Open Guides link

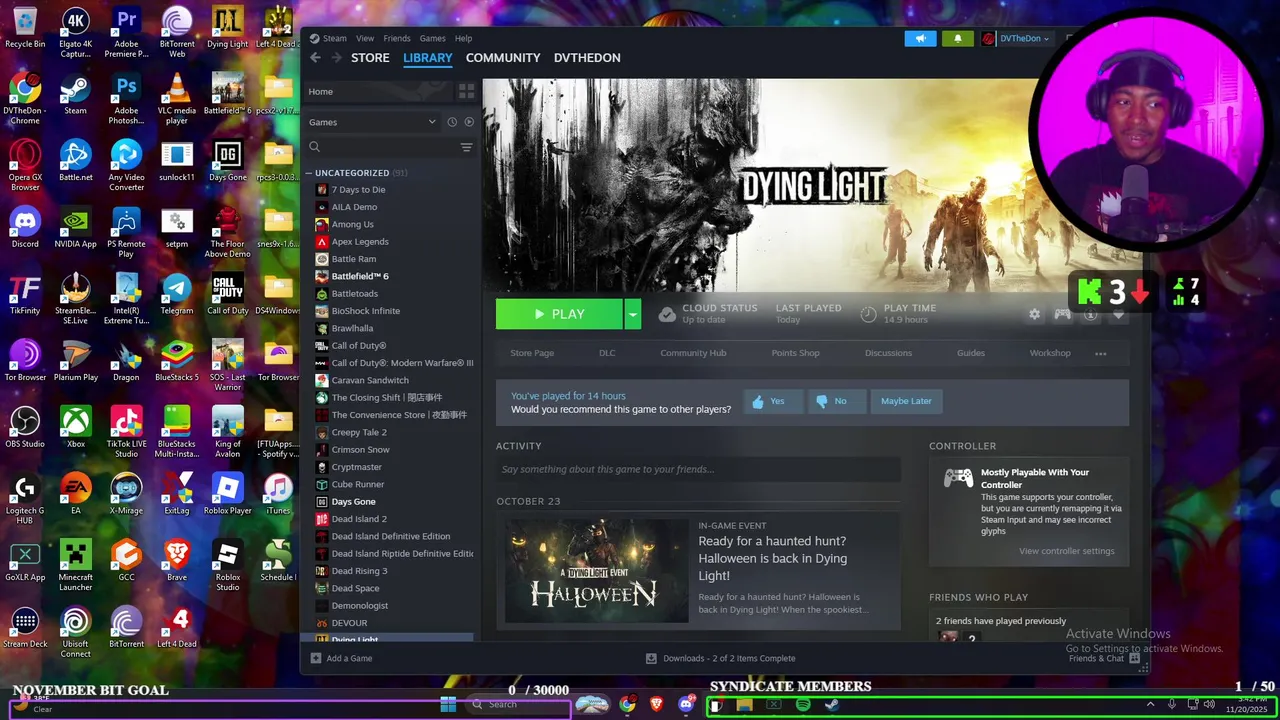[x=971, y=353]
